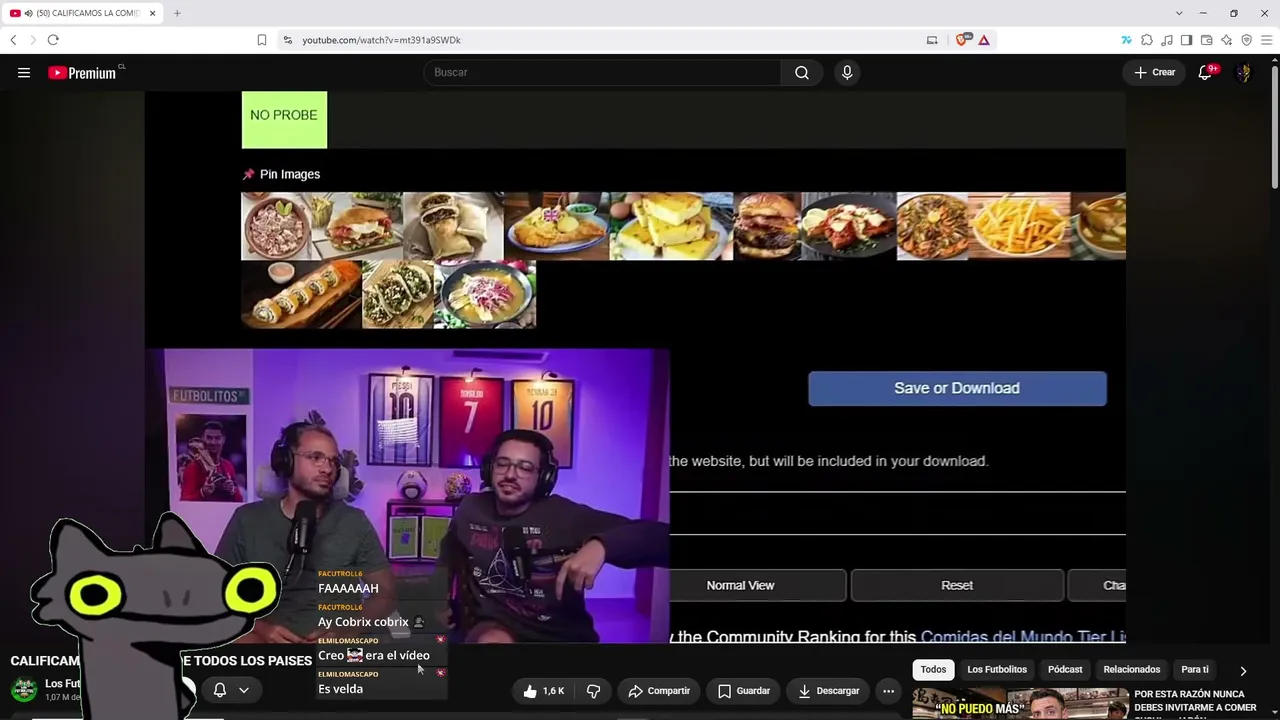
Task: Open the Brave Wallet icon
Action: point(1206,40)
